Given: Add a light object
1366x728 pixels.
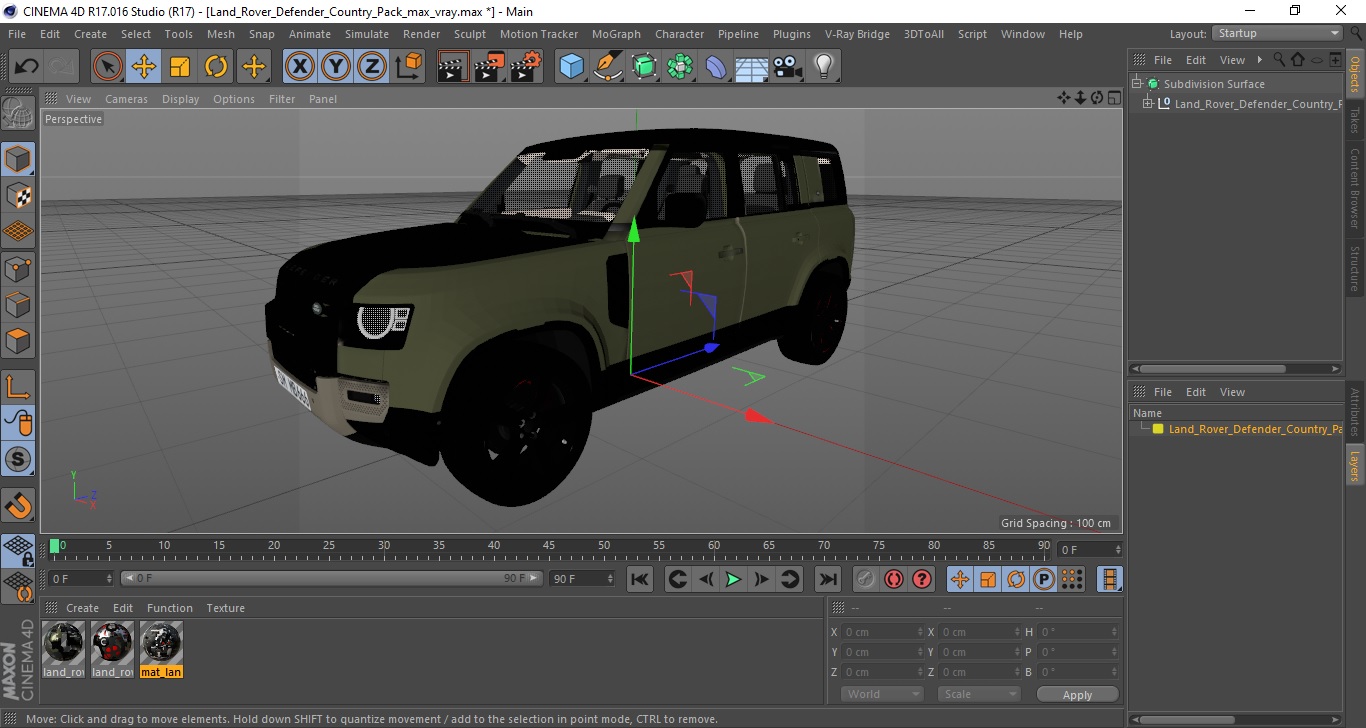Looking at the screenshot, I should [x=823, y=67].
